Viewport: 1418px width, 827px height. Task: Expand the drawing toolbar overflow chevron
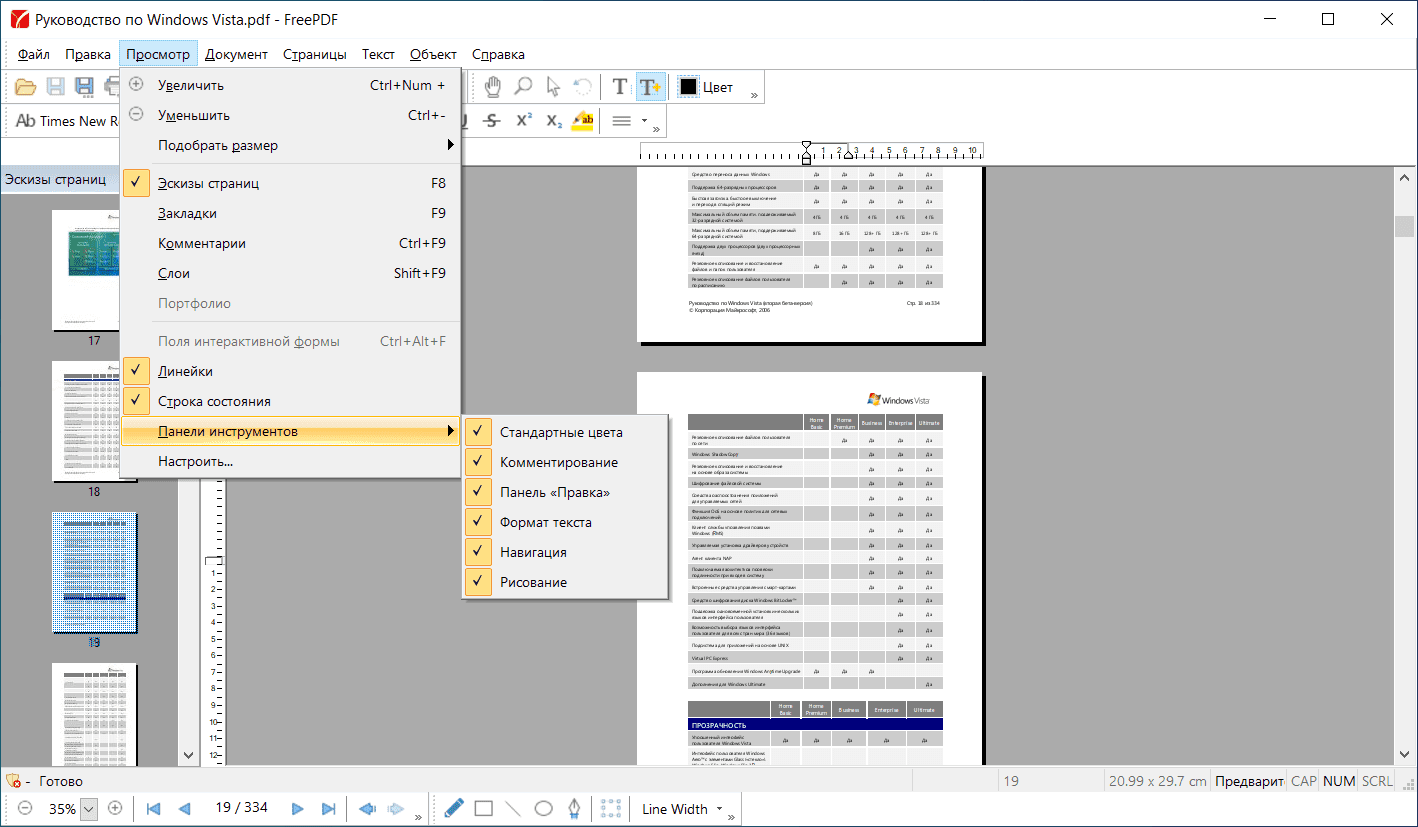[732, 818]
